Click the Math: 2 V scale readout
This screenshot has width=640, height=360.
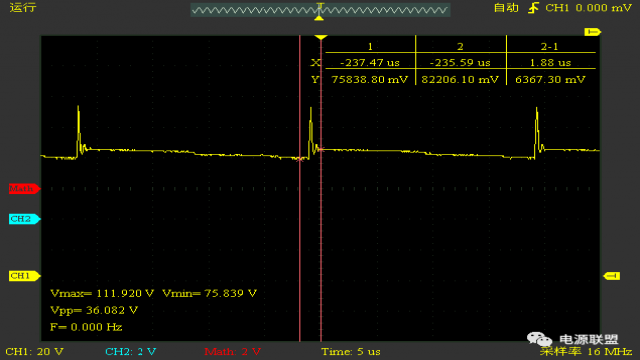[232, 351]
